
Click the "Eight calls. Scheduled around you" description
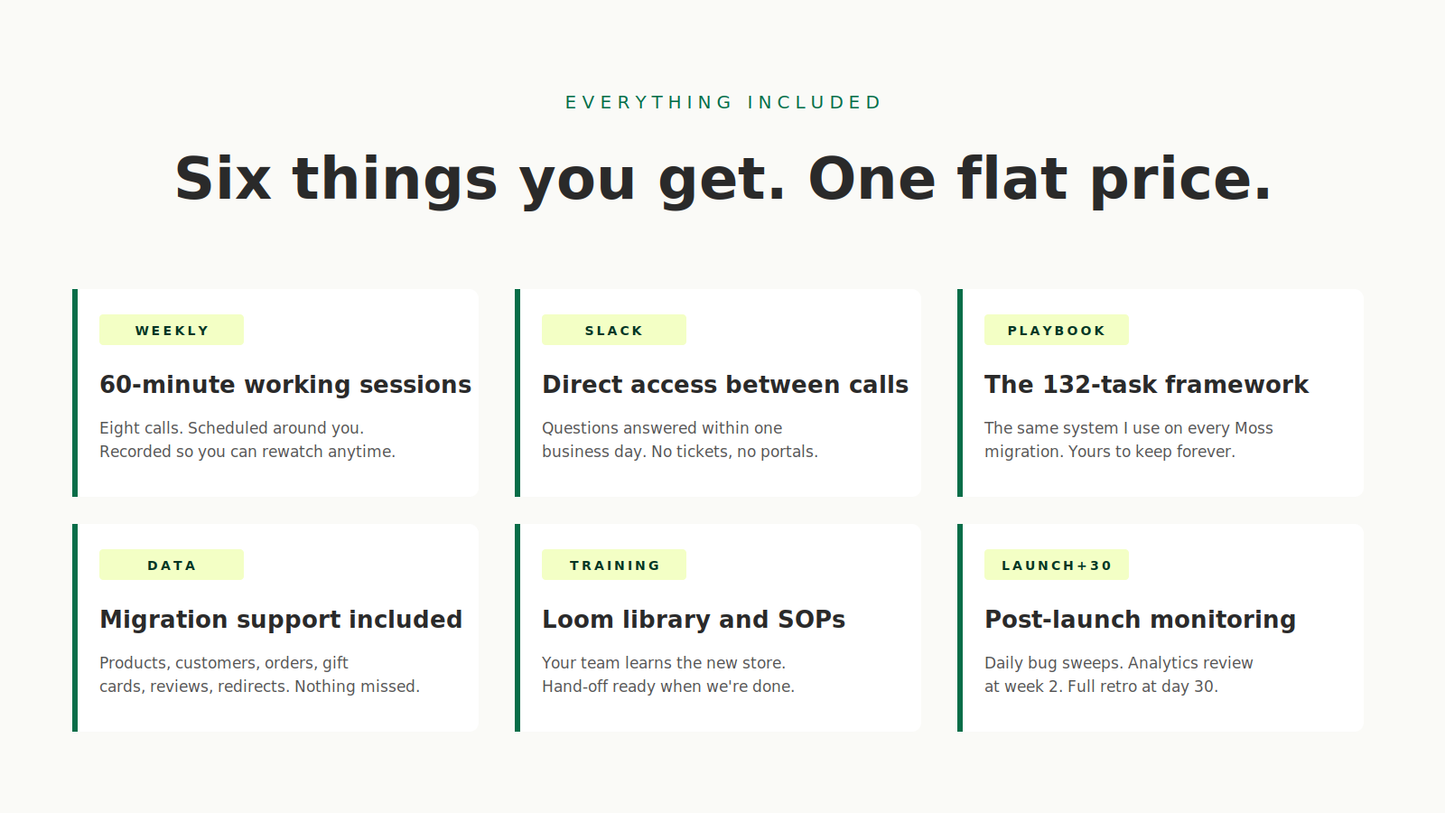click(247, 440)
